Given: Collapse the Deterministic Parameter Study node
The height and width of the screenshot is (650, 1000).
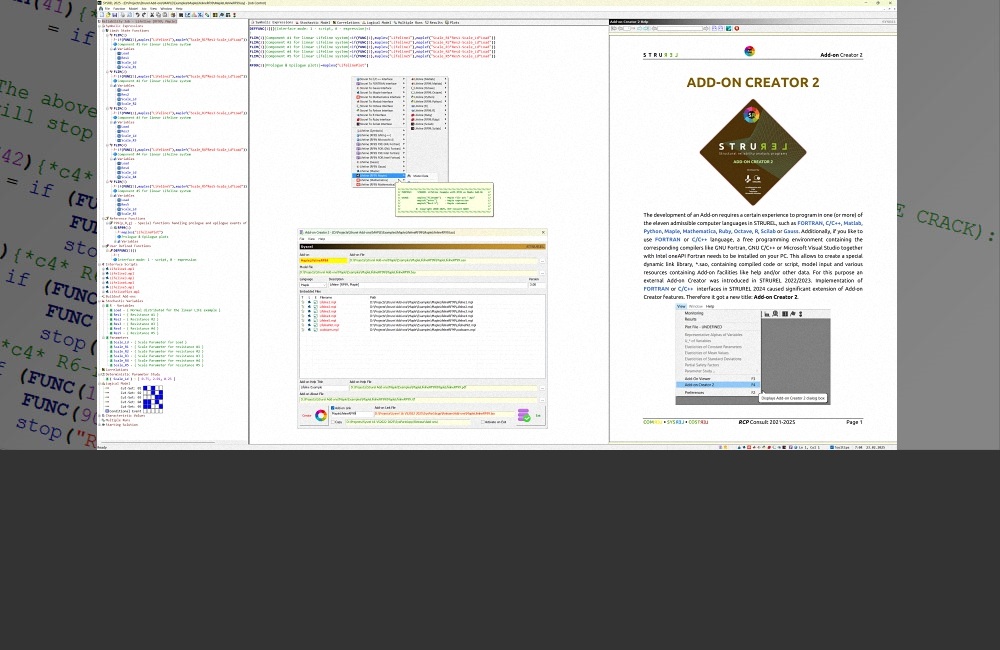Looking at the screenshot, I should pyautogui.click(x=100, y=374).
